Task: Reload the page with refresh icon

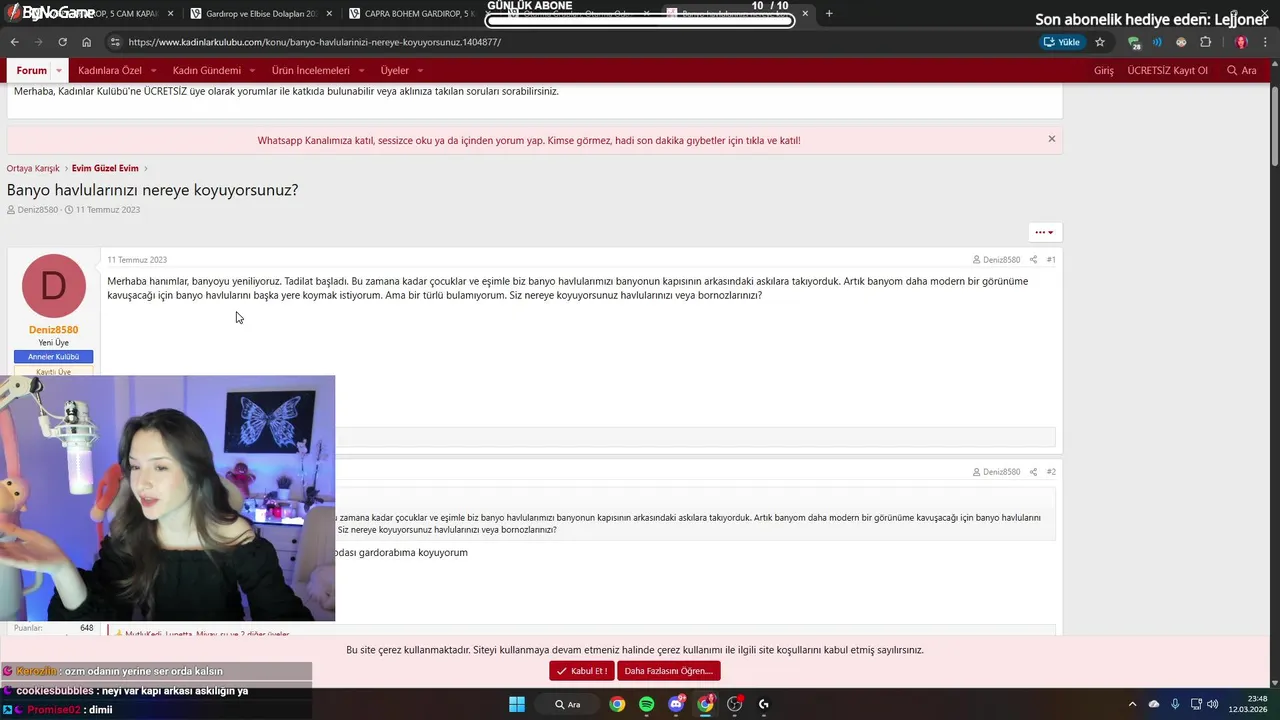Action: point(62,42)
